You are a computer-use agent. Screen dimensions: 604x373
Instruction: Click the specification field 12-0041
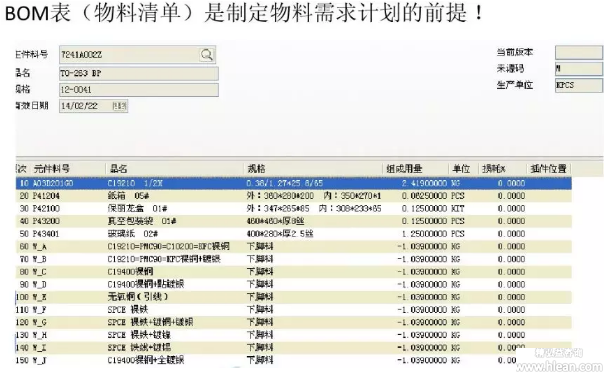(x=139, y=90)
